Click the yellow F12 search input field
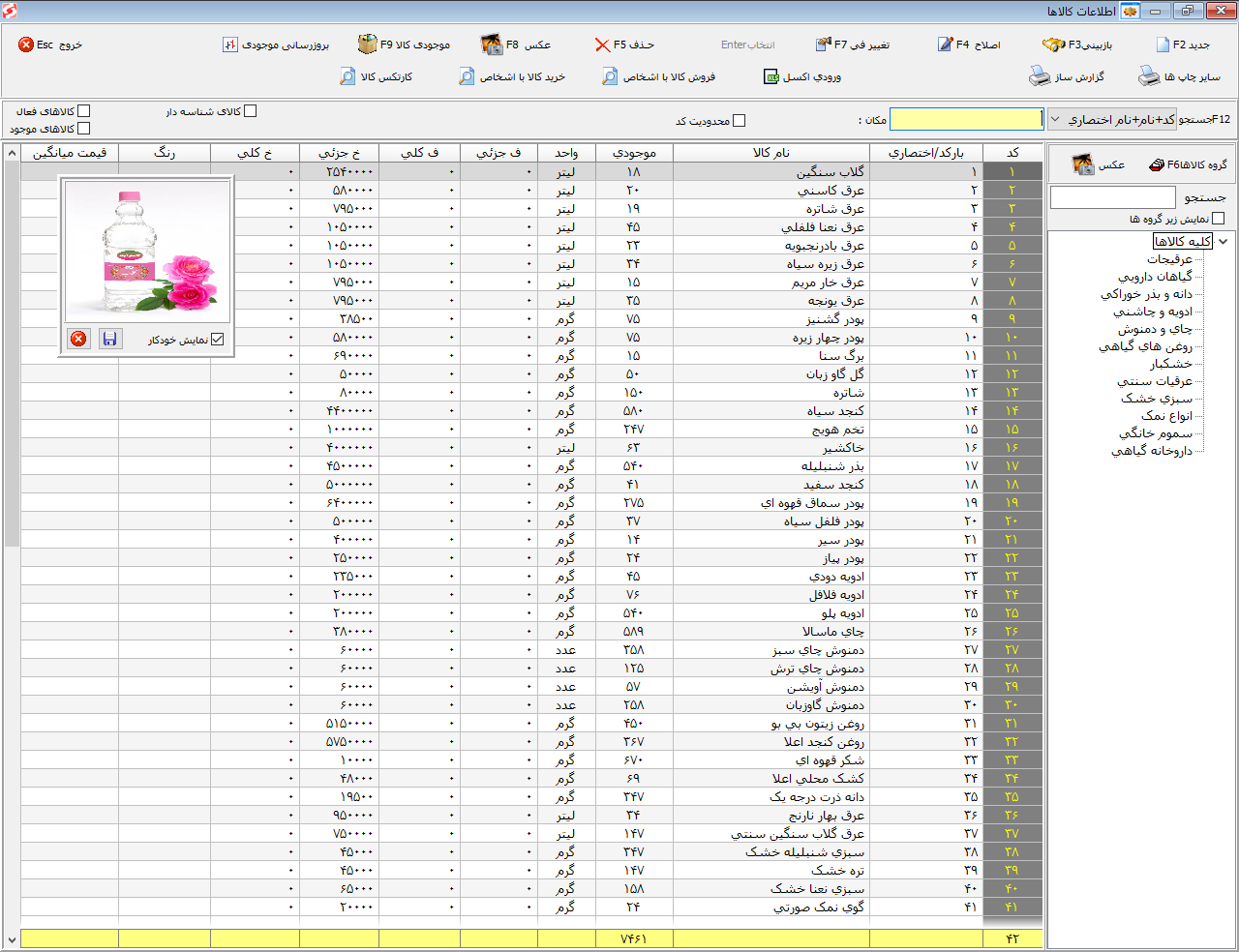Viewport: 1239px width, 952px height. coord(966,119)
